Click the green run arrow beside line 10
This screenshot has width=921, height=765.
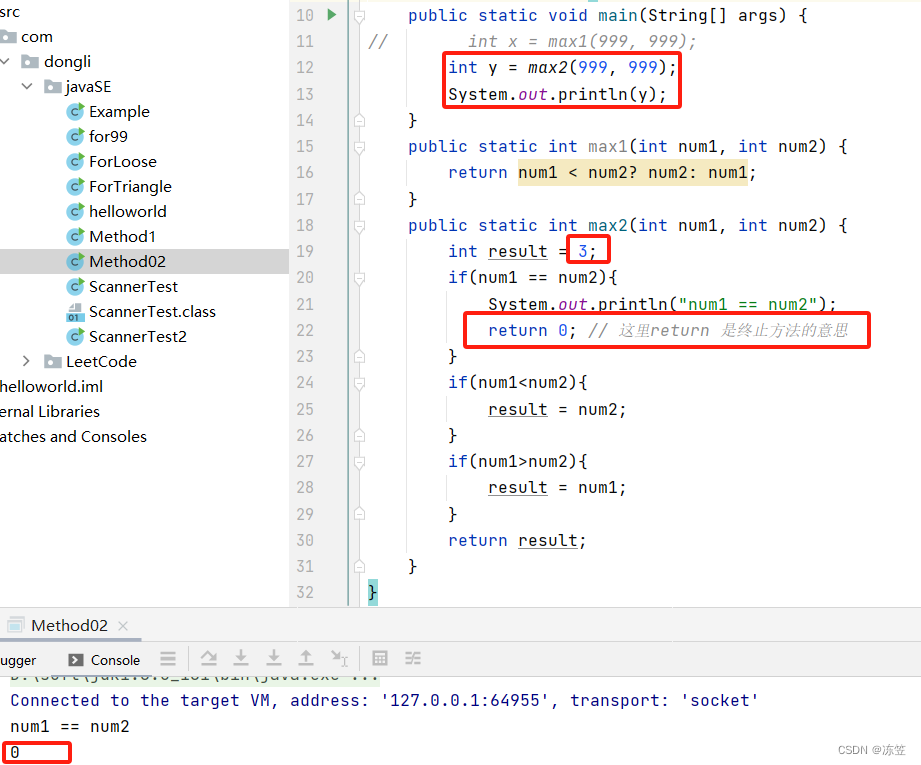pyautogui.click(x=333, y=15)
